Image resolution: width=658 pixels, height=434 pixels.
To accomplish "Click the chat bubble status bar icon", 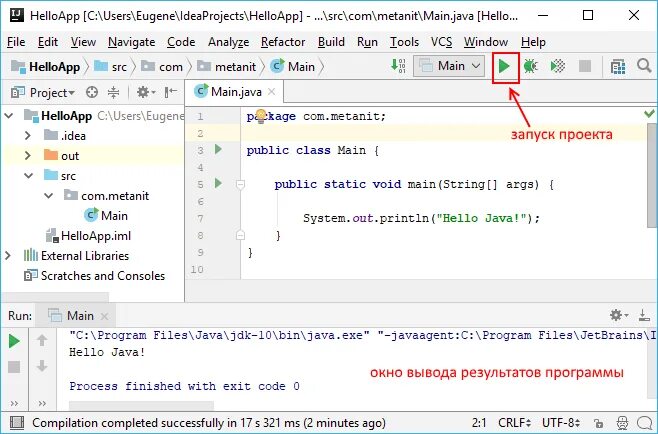I will [x=644, y=423].
